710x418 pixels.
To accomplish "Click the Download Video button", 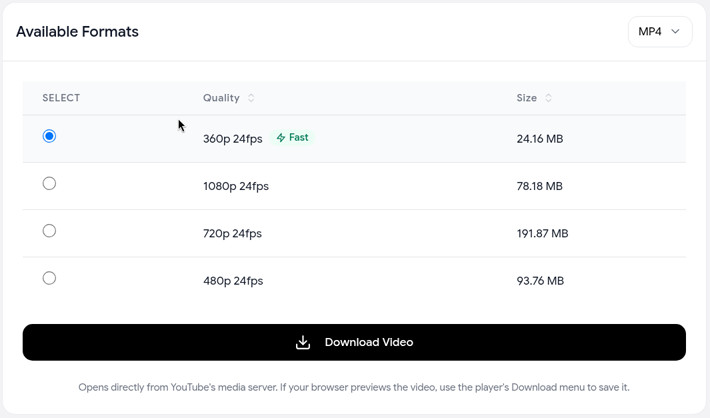I will (354, 342).
